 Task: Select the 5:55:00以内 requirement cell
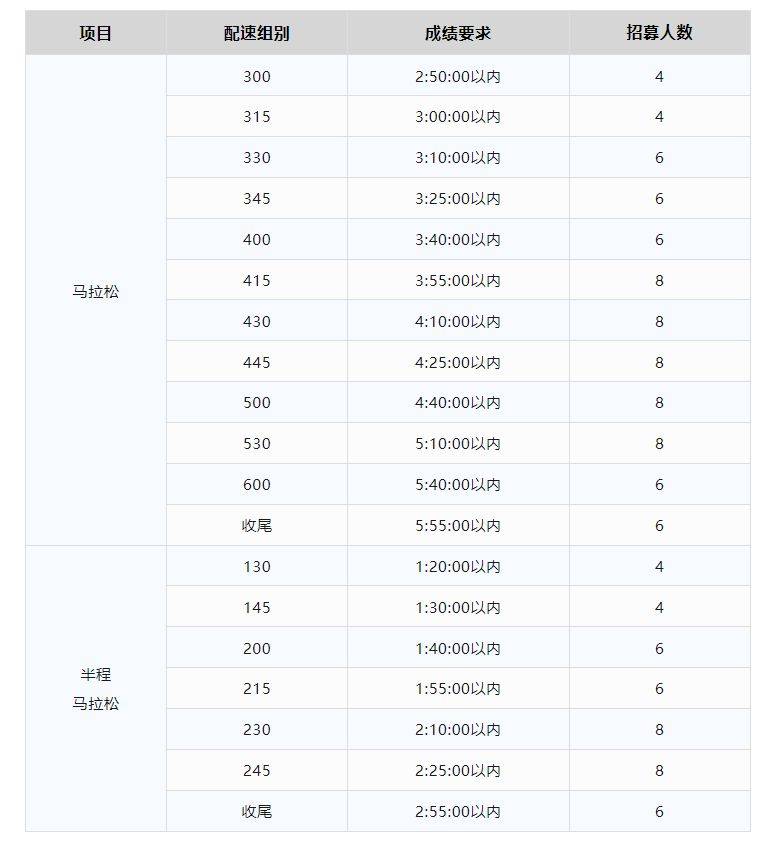click(x=458, y=526)
